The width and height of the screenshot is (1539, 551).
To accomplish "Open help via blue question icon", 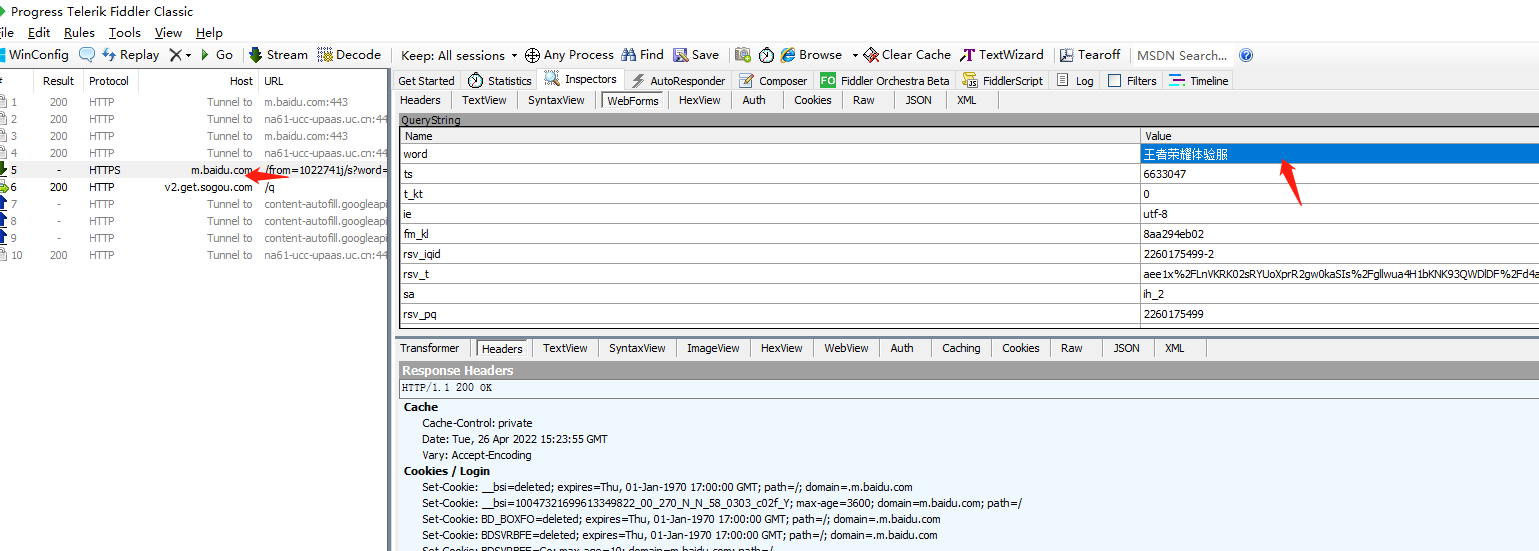I will pos(1246,55).
